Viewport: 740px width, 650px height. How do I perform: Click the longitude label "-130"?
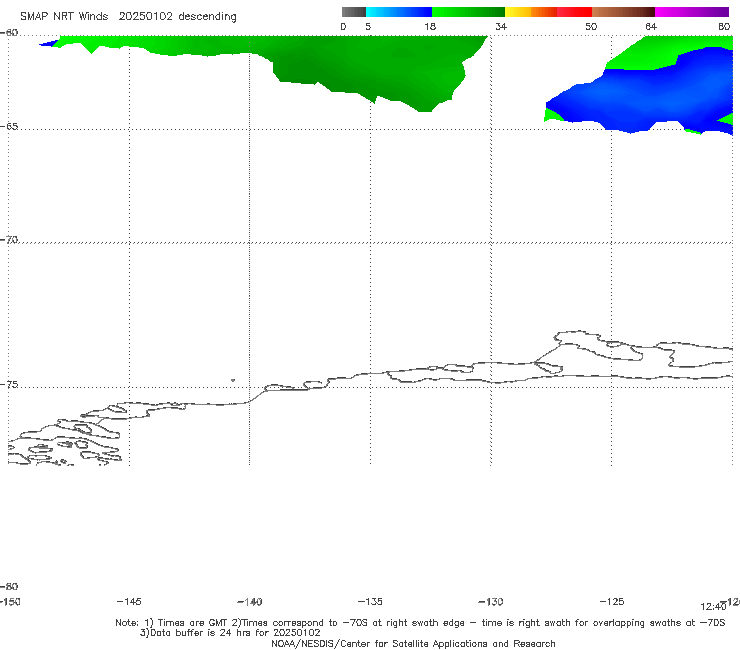pyautogui.click(x=491, y=602)
